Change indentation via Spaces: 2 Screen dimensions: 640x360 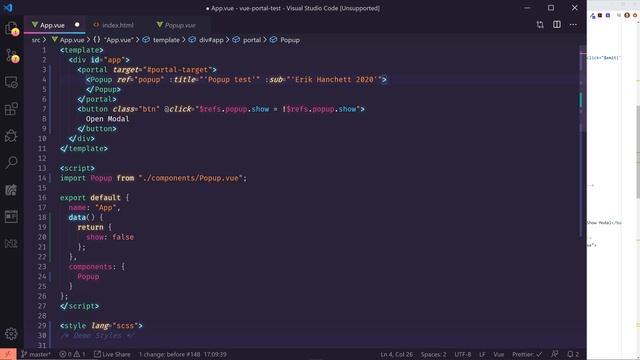coord(433,354)
